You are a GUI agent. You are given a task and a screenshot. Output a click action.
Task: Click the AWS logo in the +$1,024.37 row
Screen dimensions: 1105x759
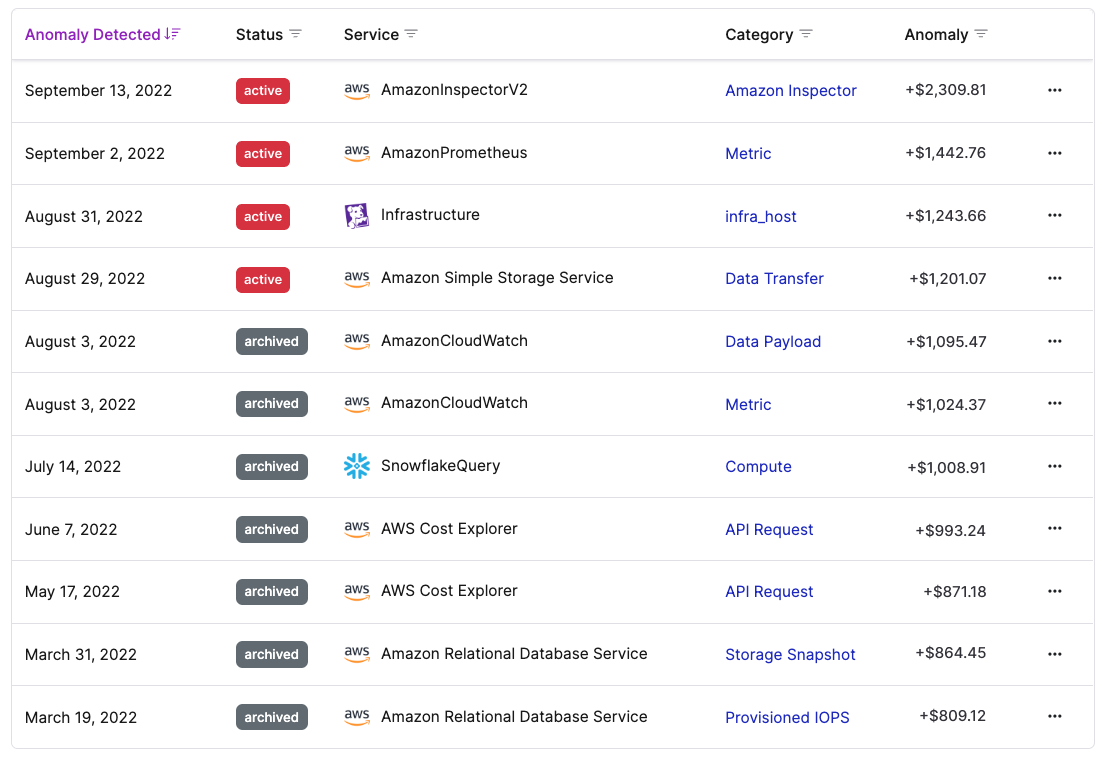pos(357,404)
